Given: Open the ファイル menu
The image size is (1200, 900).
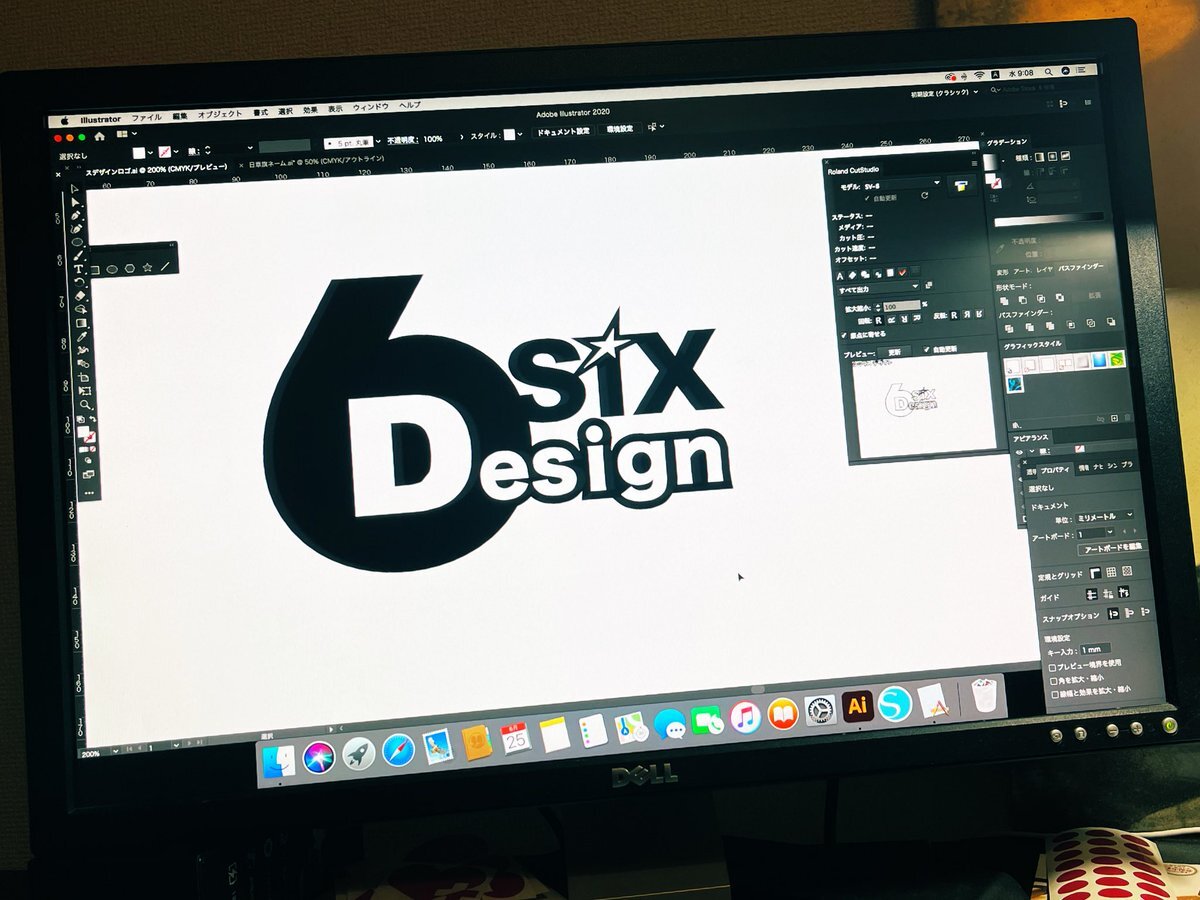Looking at the screenshot, I should tap(146, 117).
